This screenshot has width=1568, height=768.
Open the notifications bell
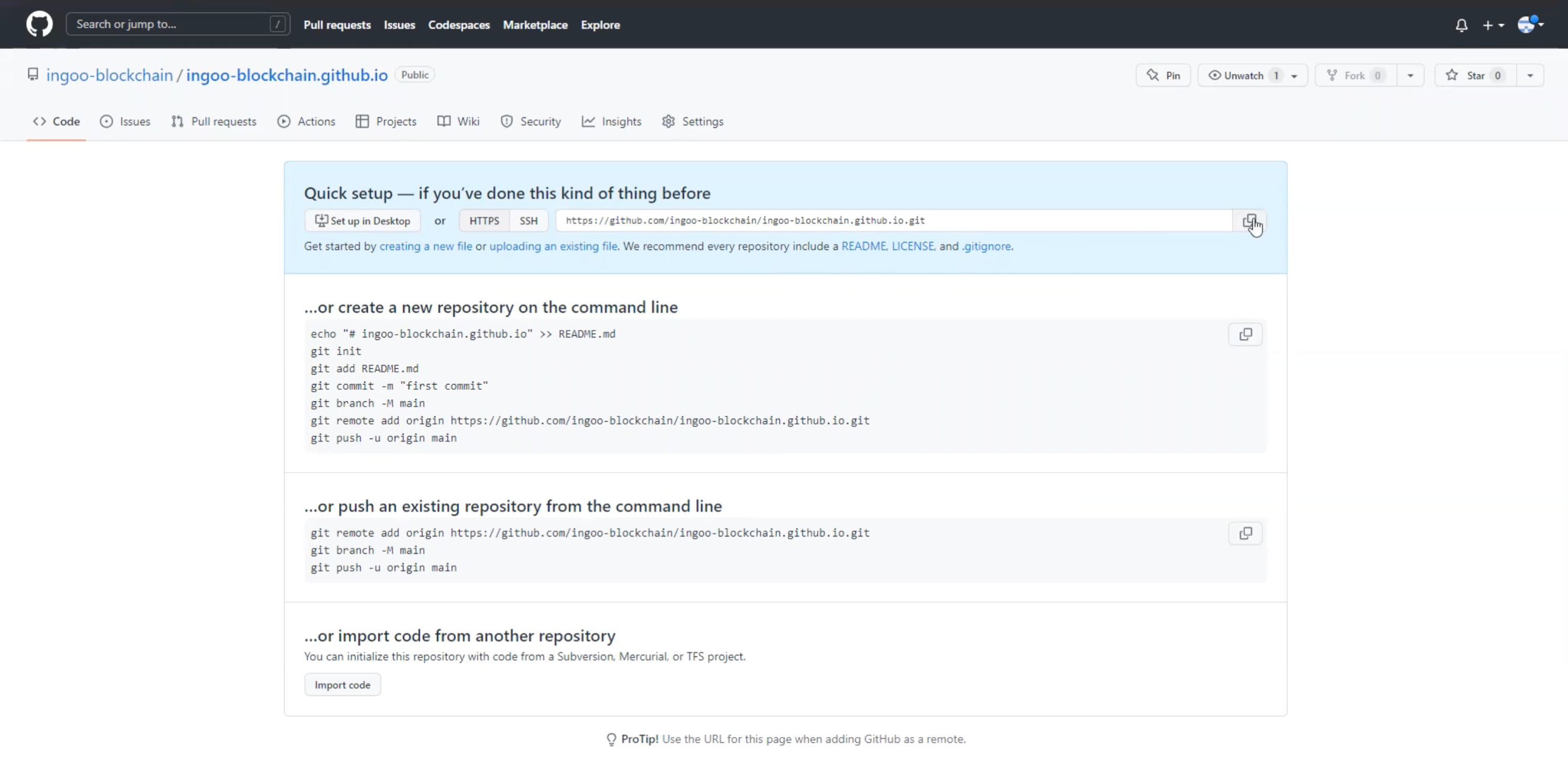point(1461,25)
